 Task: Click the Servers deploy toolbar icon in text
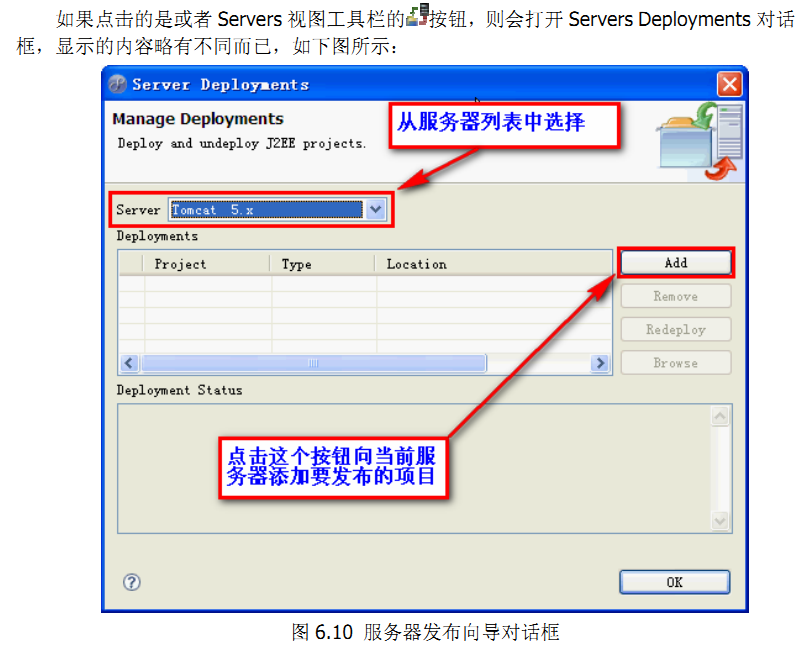pos(418,15)
